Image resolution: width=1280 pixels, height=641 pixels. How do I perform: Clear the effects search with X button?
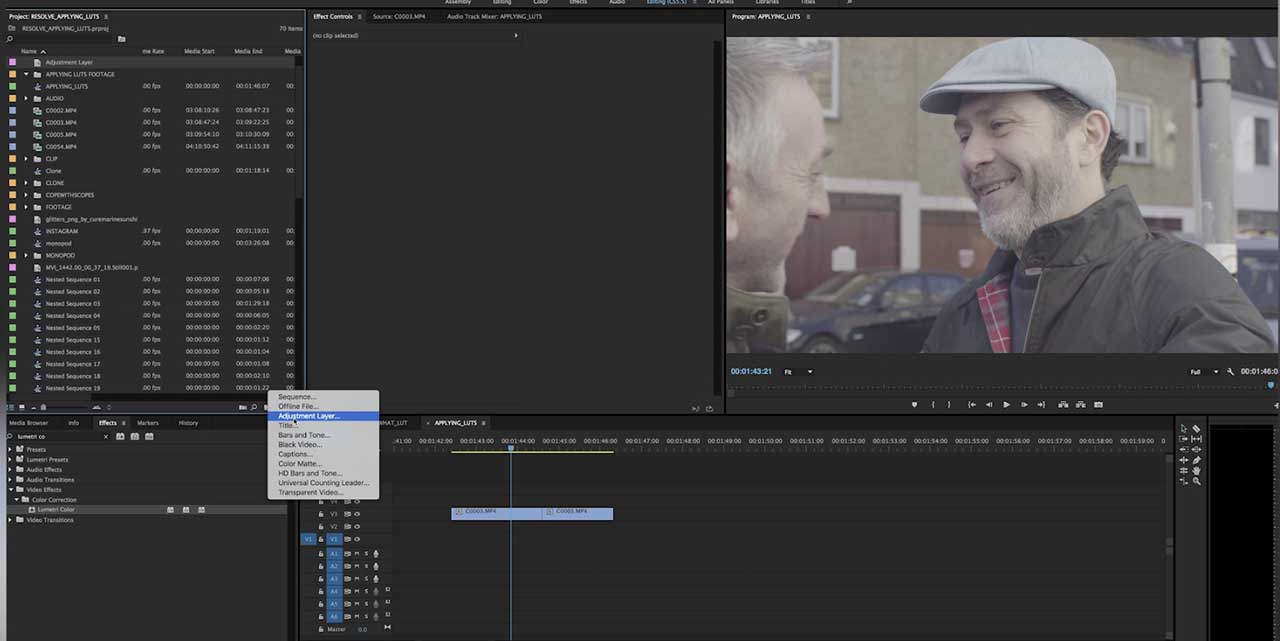tap(105, 436)
